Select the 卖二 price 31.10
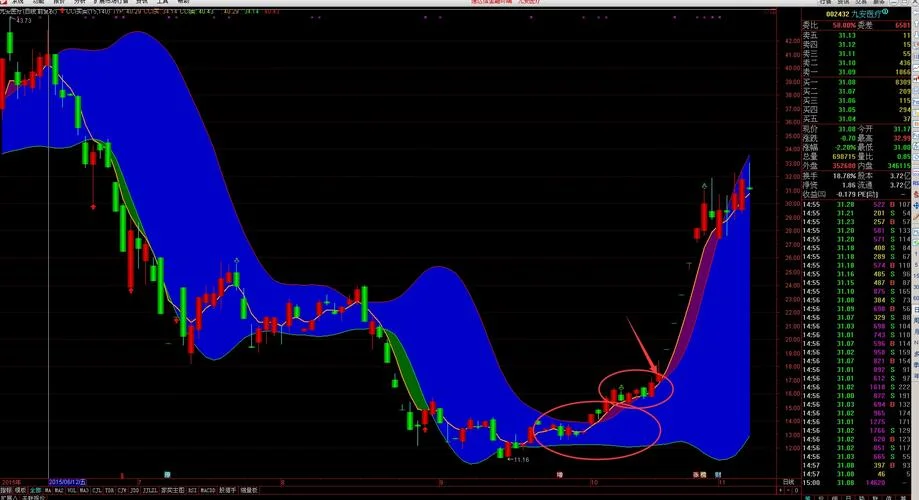This screenshot has height=500, width=919. tap(846, 63)
